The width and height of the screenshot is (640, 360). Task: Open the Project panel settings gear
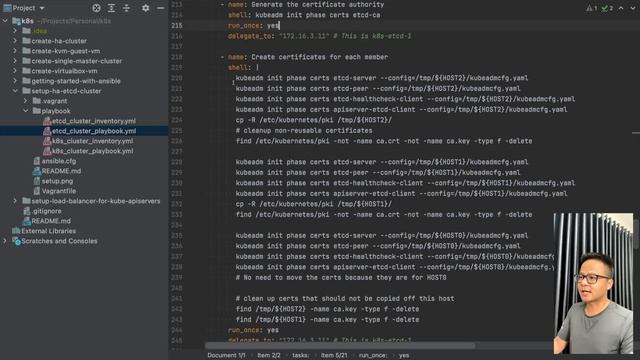[145, 8]
